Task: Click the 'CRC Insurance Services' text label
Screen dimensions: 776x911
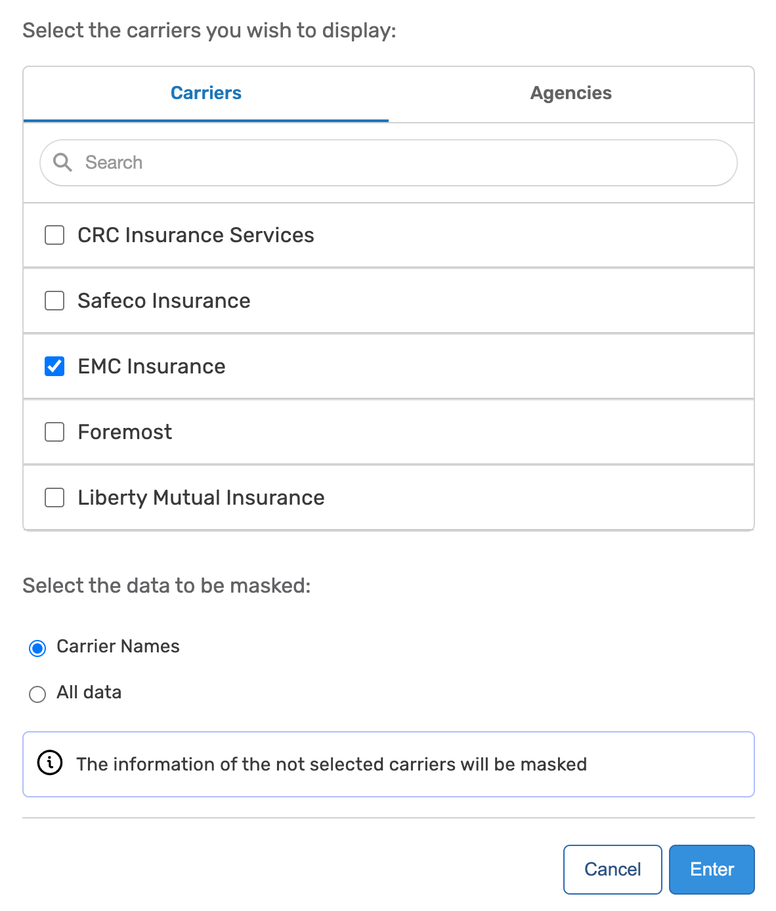Action: 196,236
